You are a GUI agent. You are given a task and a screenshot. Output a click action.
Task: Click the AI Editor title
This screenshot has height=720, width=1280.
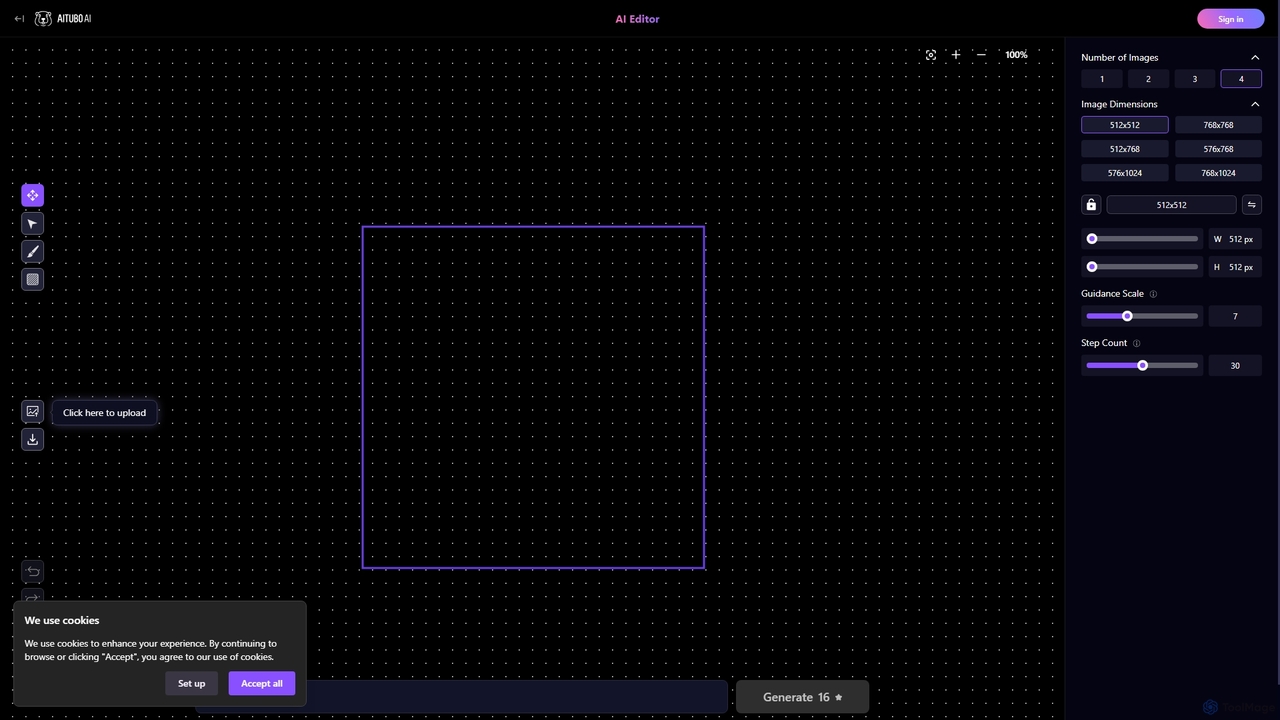pos(637,19)
